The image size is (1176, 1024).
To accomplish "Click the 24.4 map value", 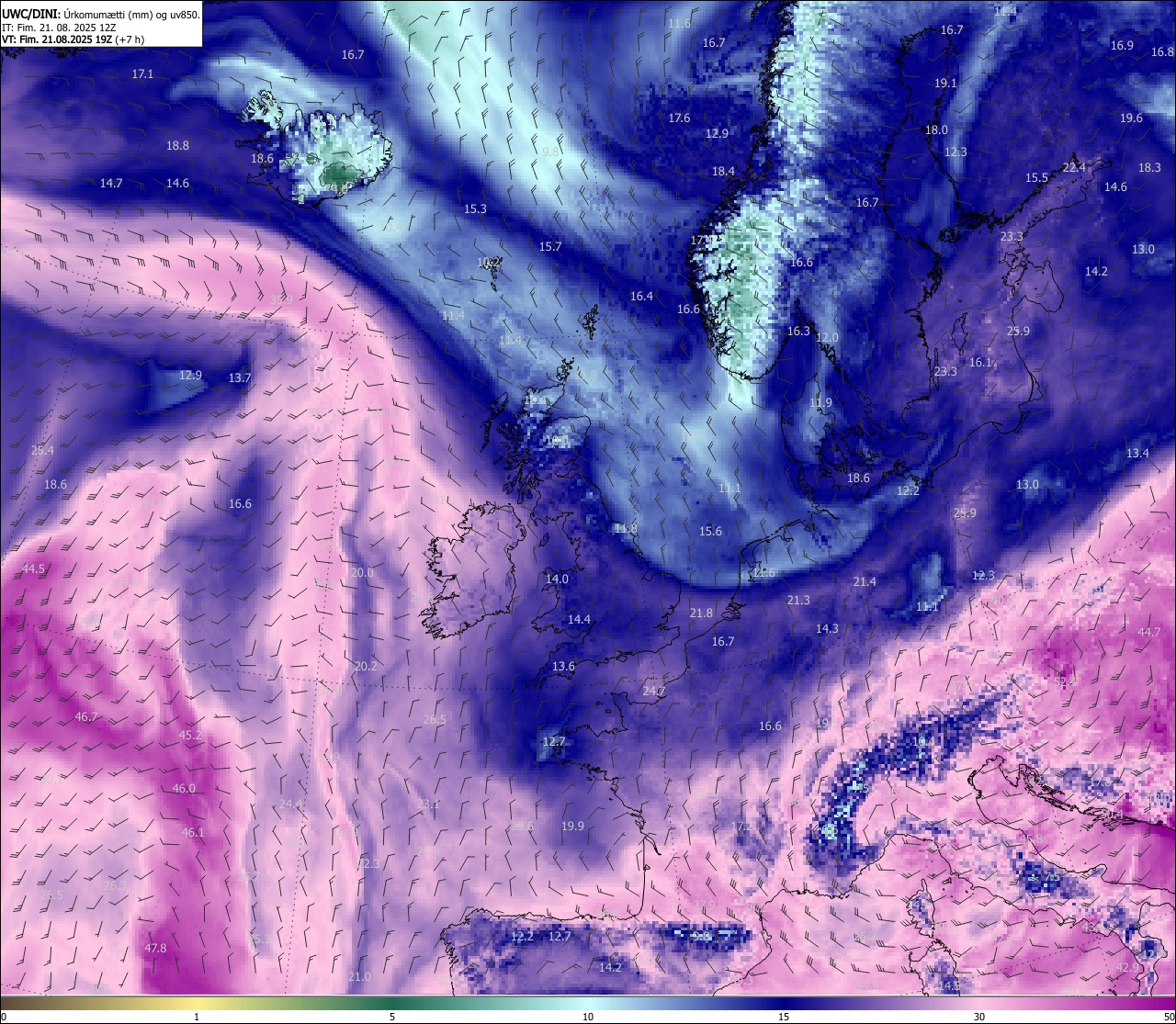I will click(290, 804).
